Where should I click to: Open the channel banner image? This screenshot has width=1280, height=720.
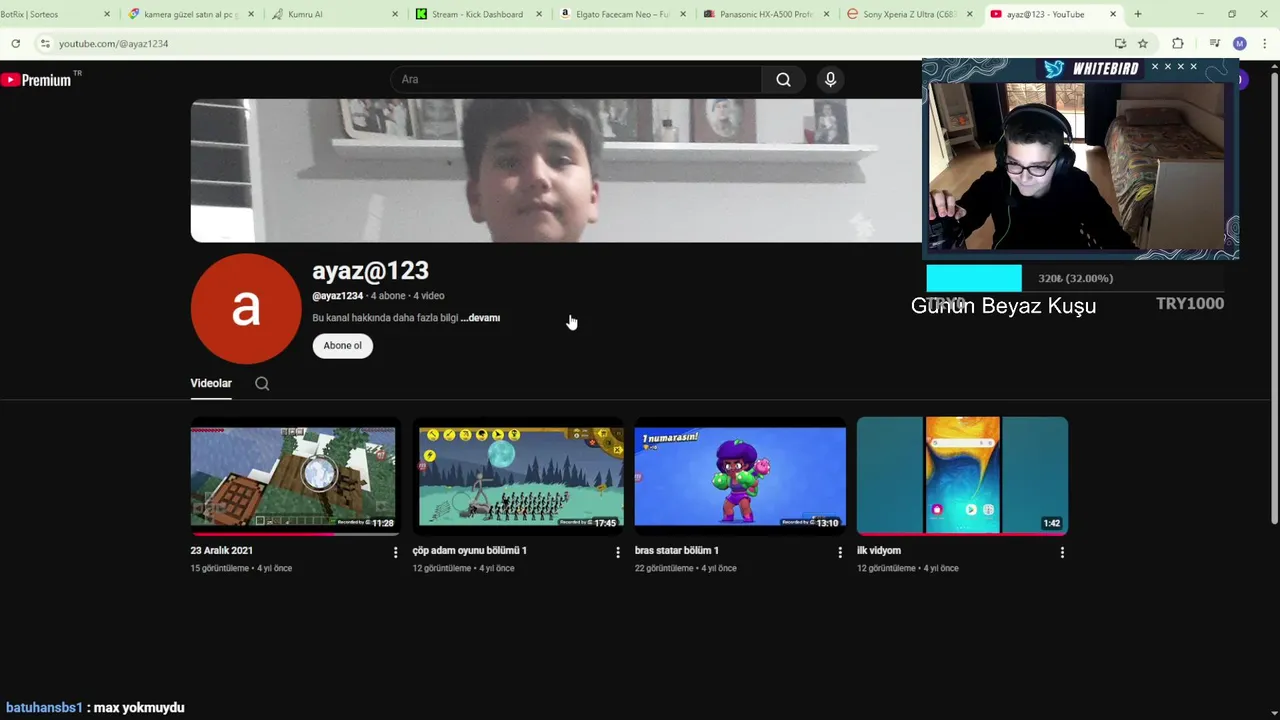pyautogui.click(x=555, y=170)
